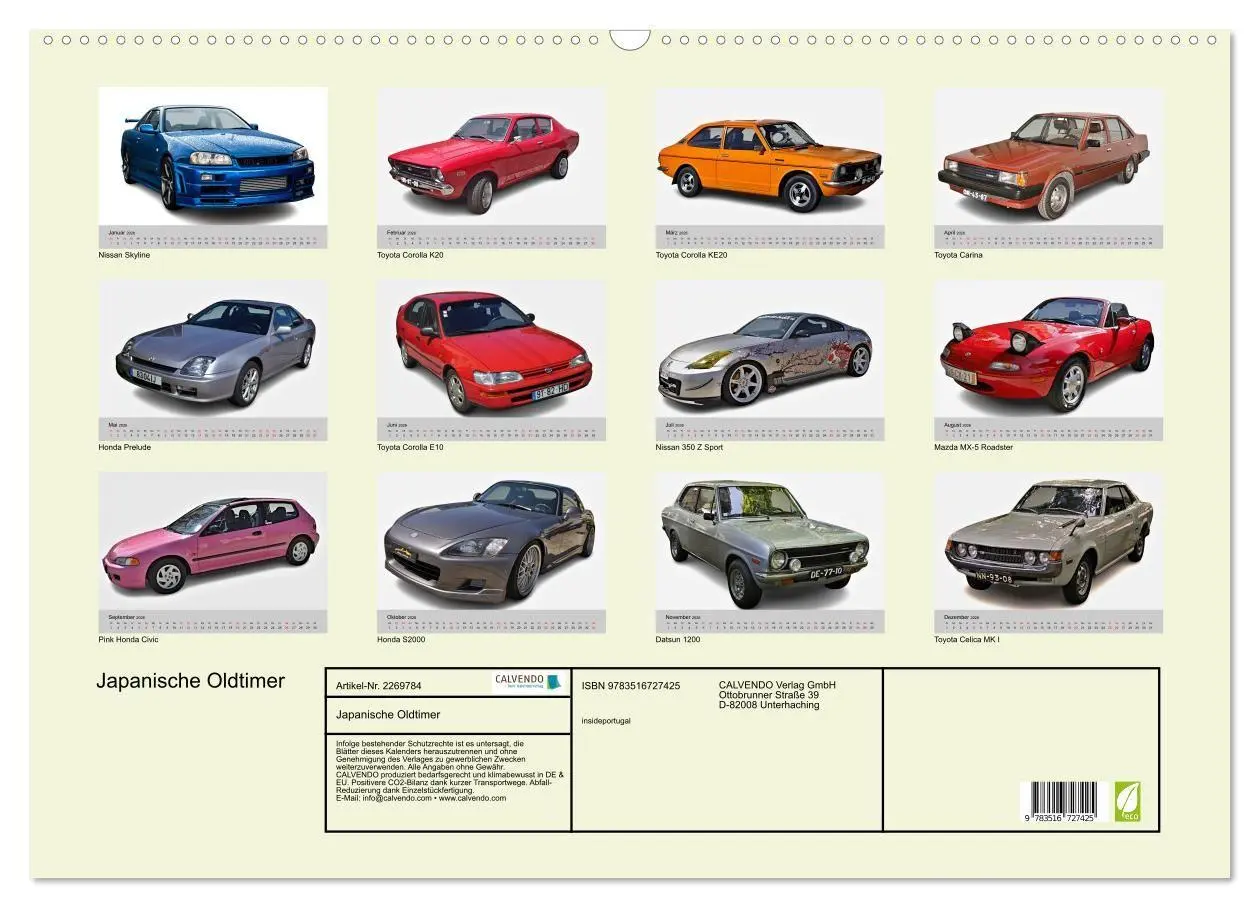Image resolution: width=1260 pixels, height=908 pixels.
Task: Click the Dezember calendar strip under Celica
Action: [x=1048, y=621]
